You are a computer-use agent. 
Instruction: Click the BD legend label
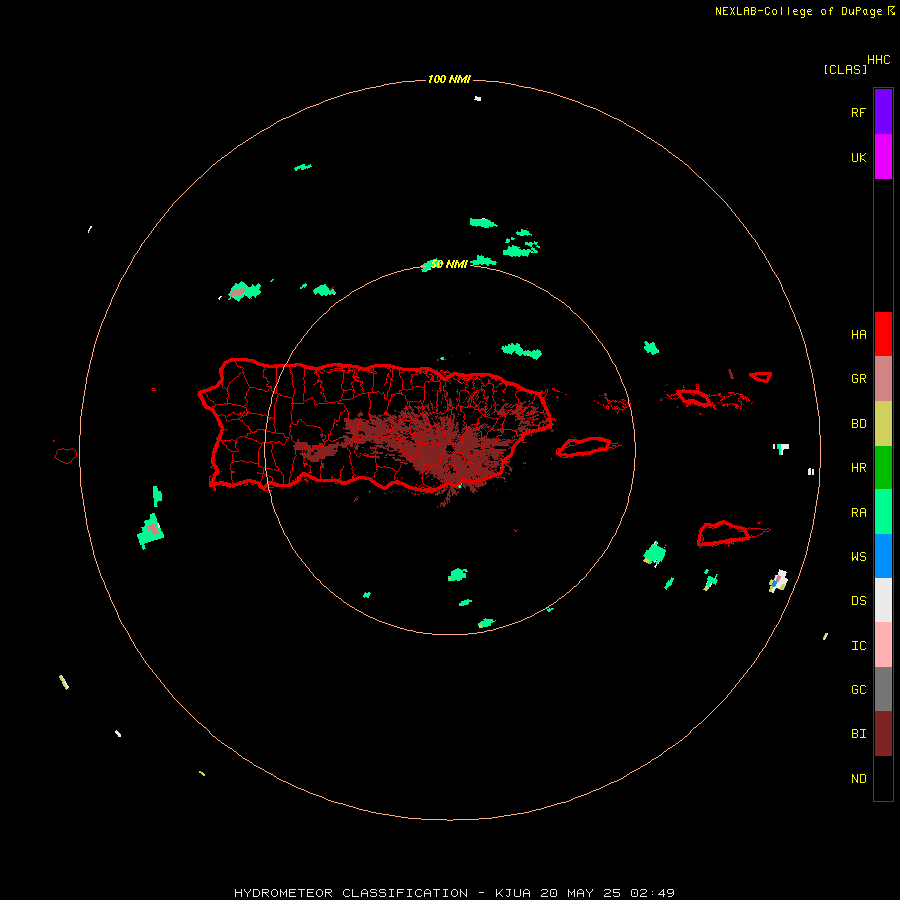point(858,424)
